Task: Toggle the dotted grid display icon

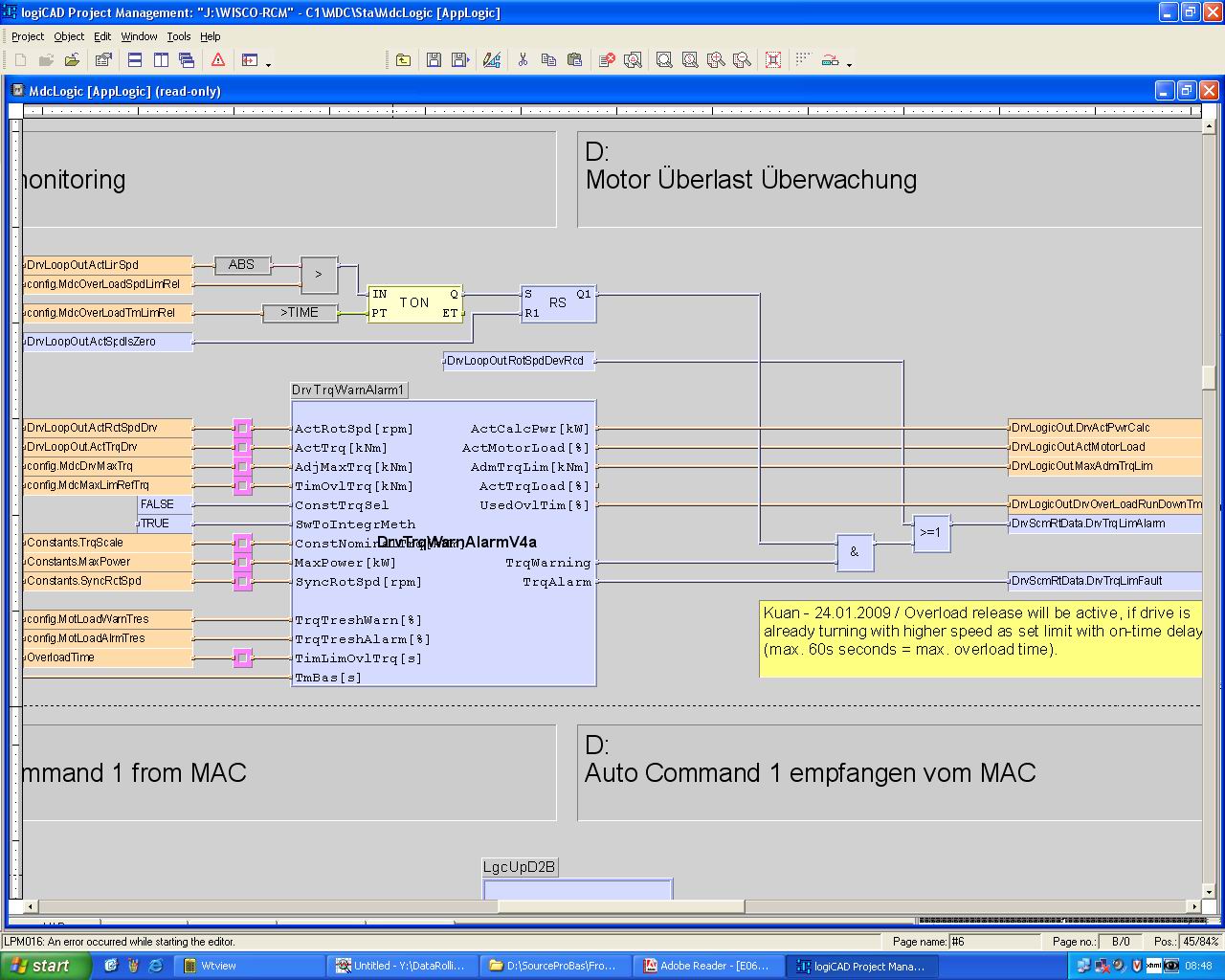Action: click(x=803, y=59)
